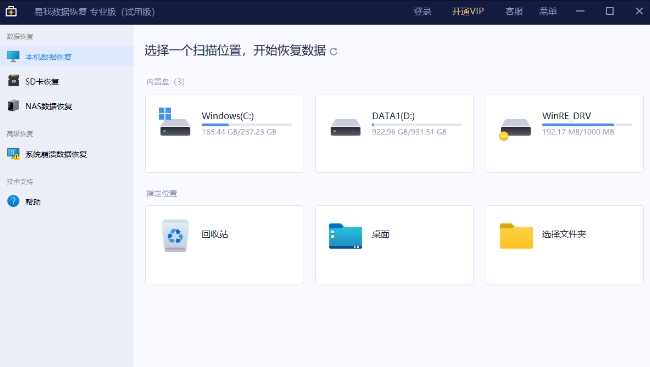650x367 pixels.
Task: Open the 菜单 menu
Action: pyautogui.click(x=548, y=12)
